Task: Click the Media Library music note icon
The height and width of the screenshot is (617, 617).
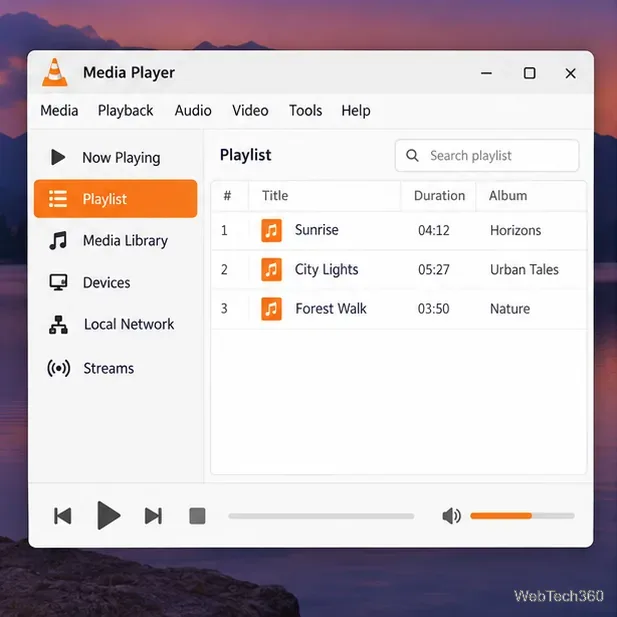Action: pyautogui.click(x=58, y=240)
